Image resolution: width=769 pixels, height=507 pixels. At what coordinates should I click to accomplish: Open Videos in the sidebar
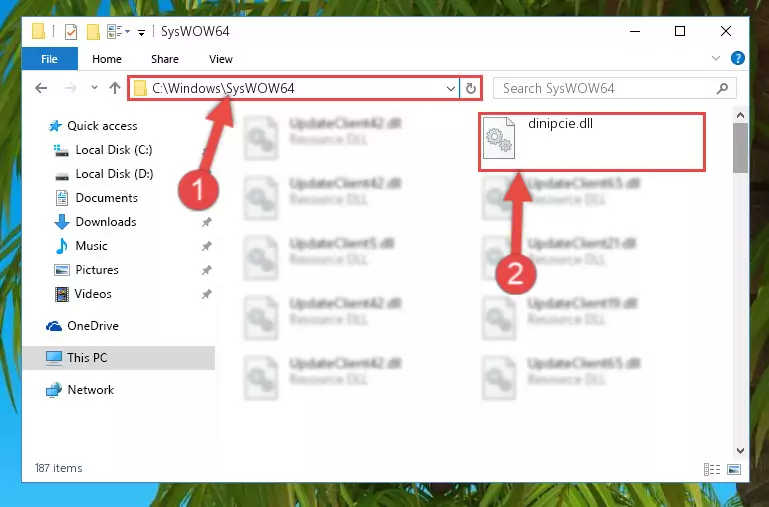point(93,294)
